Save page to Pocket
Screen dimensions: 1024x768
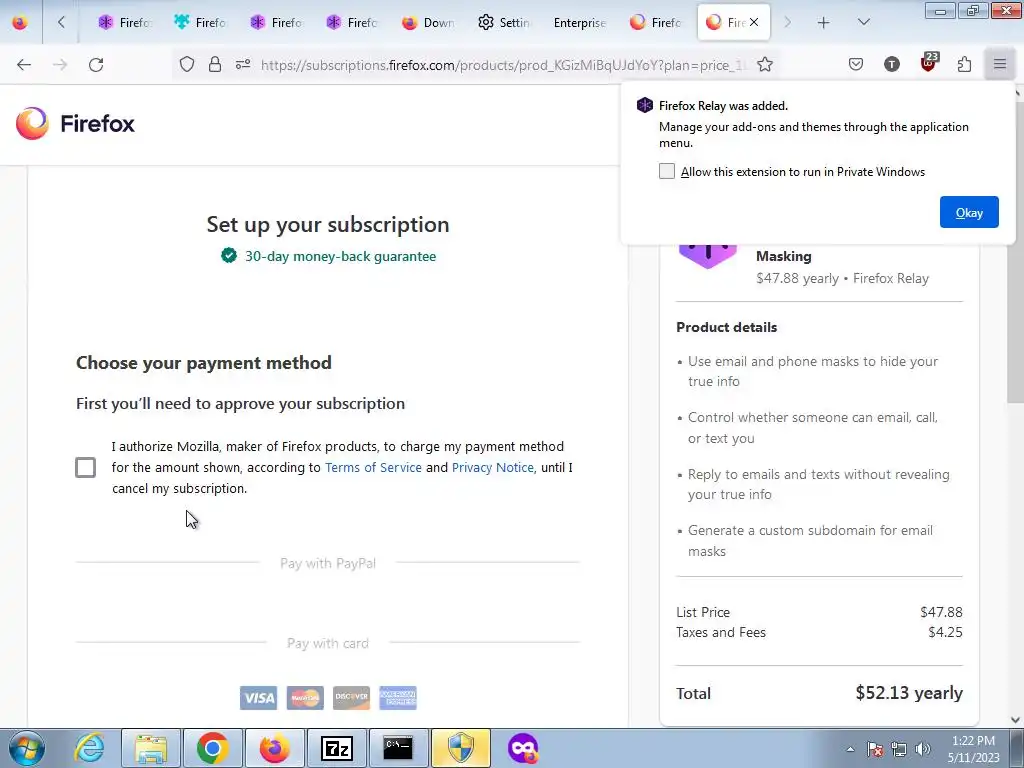pyautogui.click(x=856, y=64)
